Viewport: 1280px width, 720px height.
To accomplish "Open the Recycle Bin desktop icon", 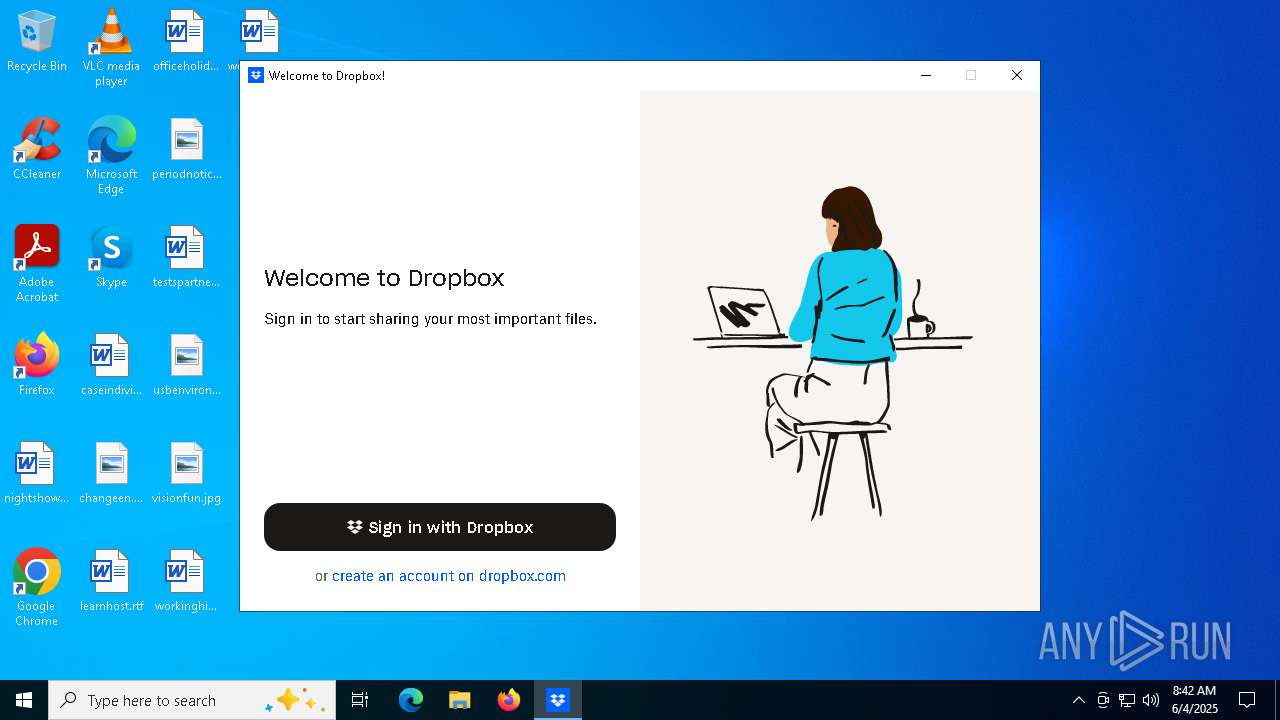I will [x=37, y=42].
